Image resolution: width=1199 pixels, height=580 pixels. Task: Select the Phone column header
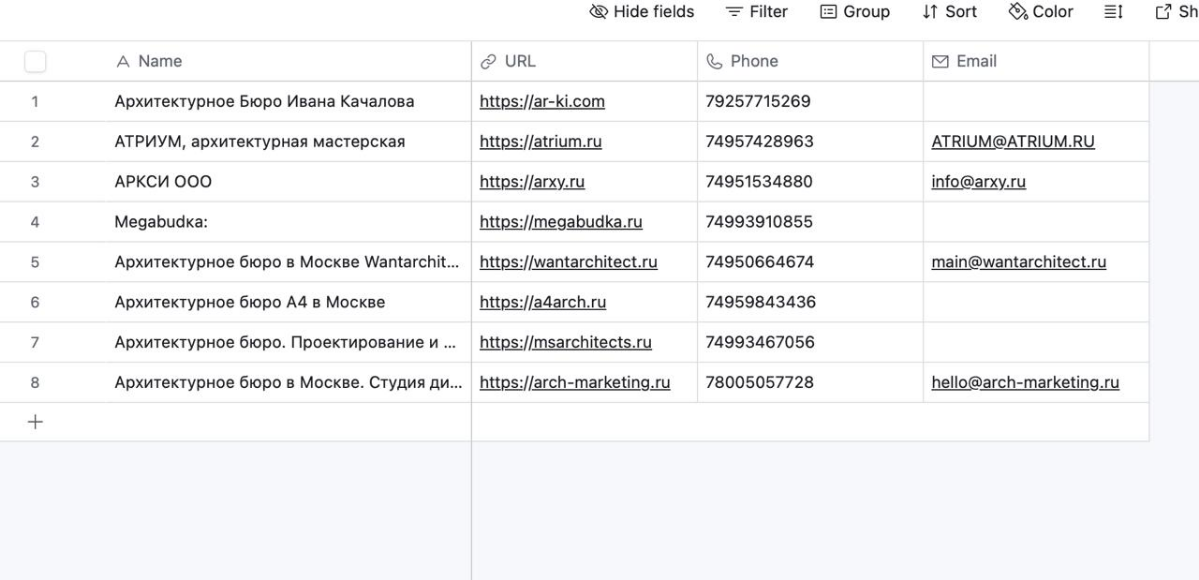(x=811, y=61)
